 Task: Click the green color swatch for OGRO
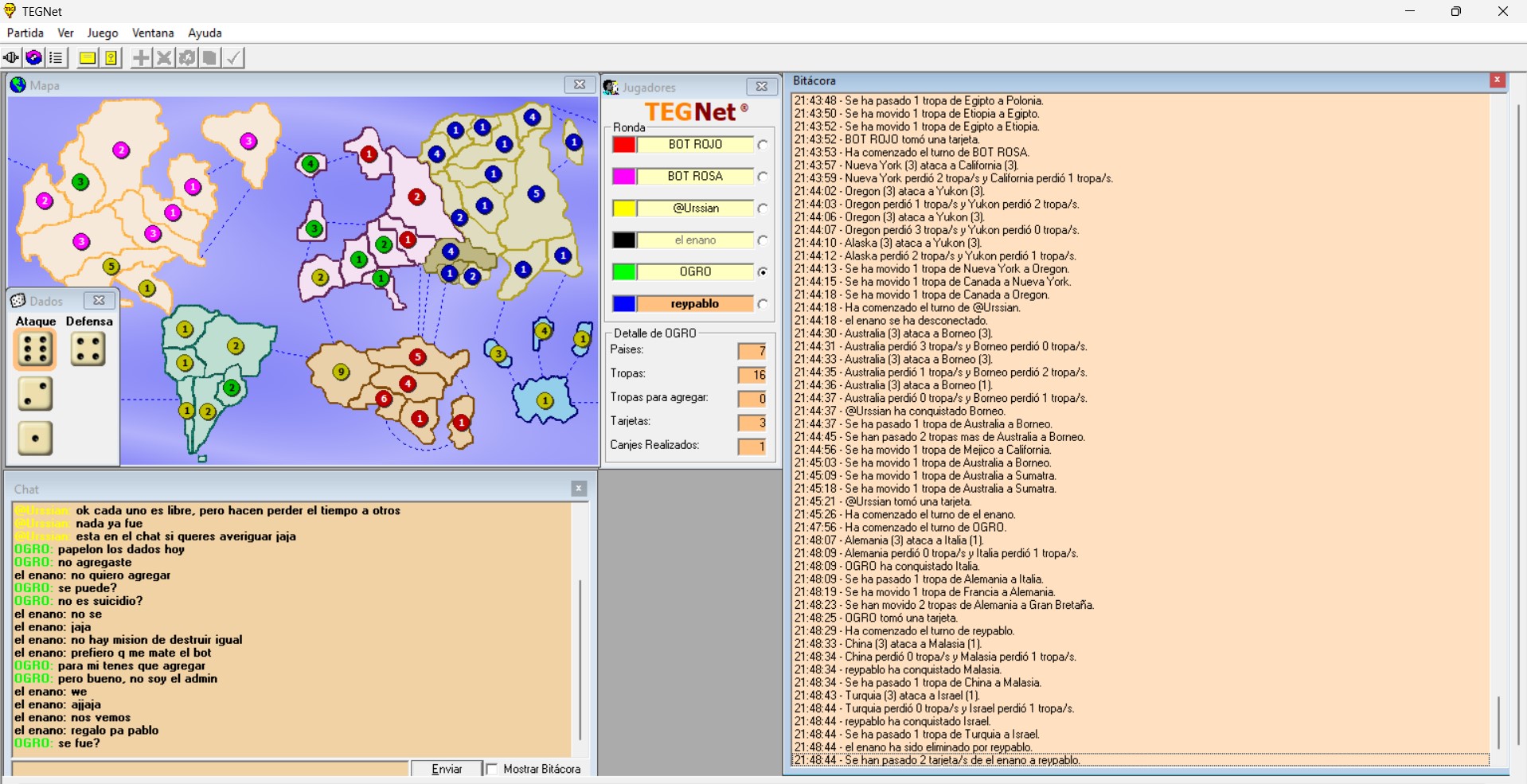[x=624, y=272]
